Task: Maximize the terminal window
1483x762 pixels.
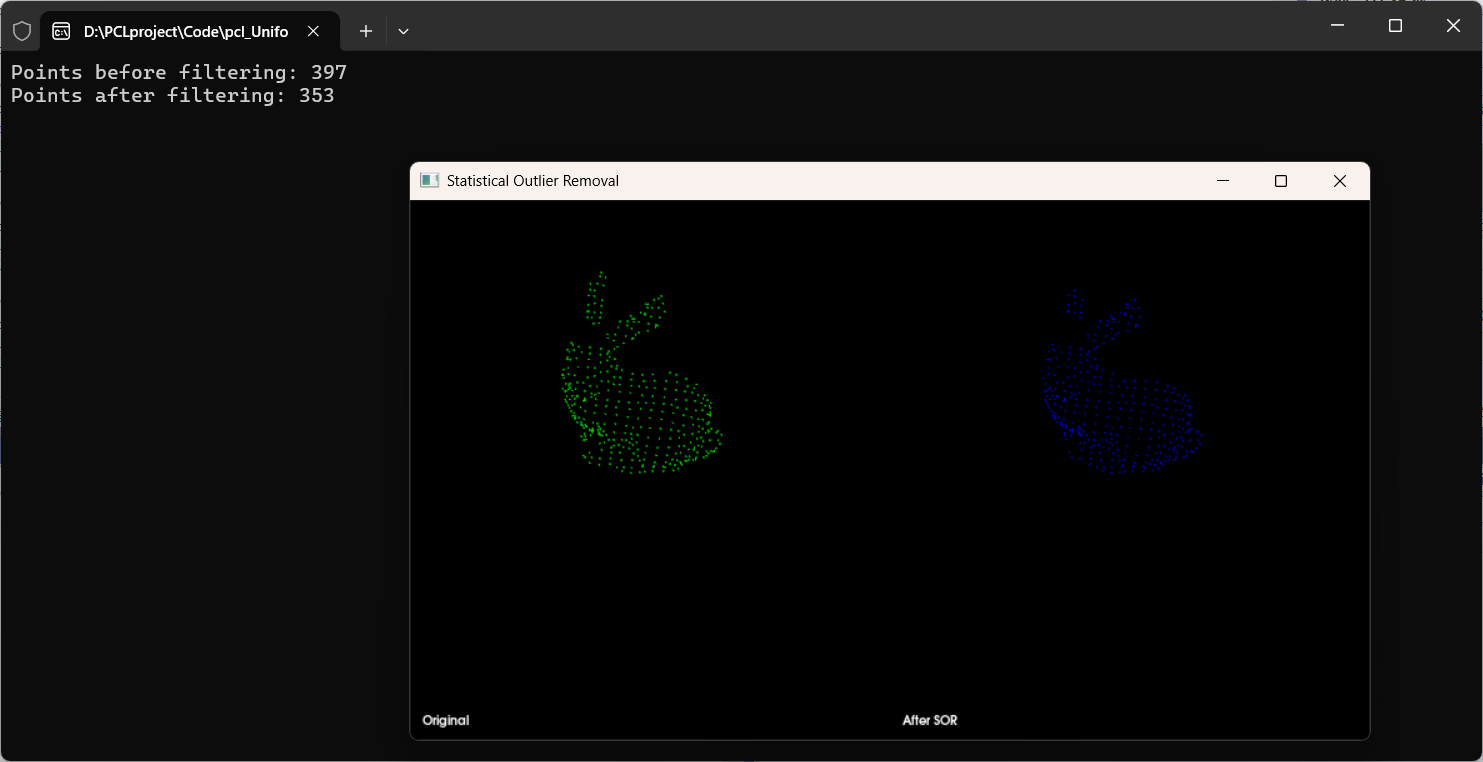Action: tap(1395, 26)
